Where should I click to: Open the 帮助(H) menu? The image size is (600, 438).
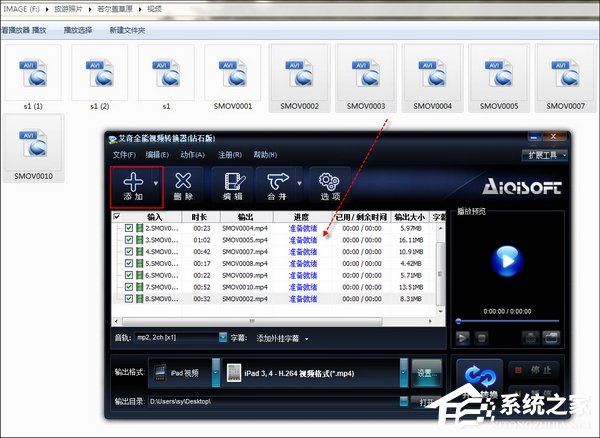pyautogui.click(x=265, y=155)
